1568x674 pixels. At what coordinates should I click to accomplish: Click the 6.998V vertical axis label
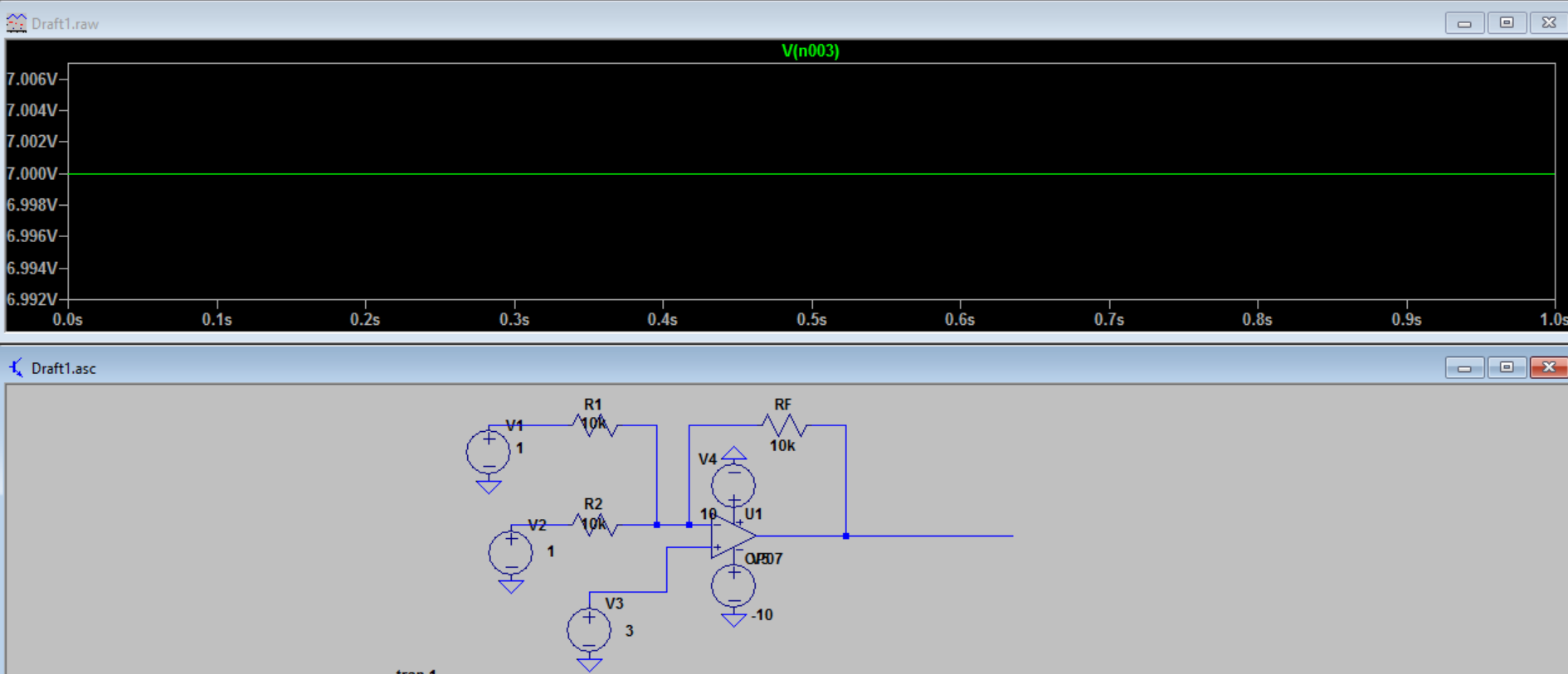pos(32,205)
